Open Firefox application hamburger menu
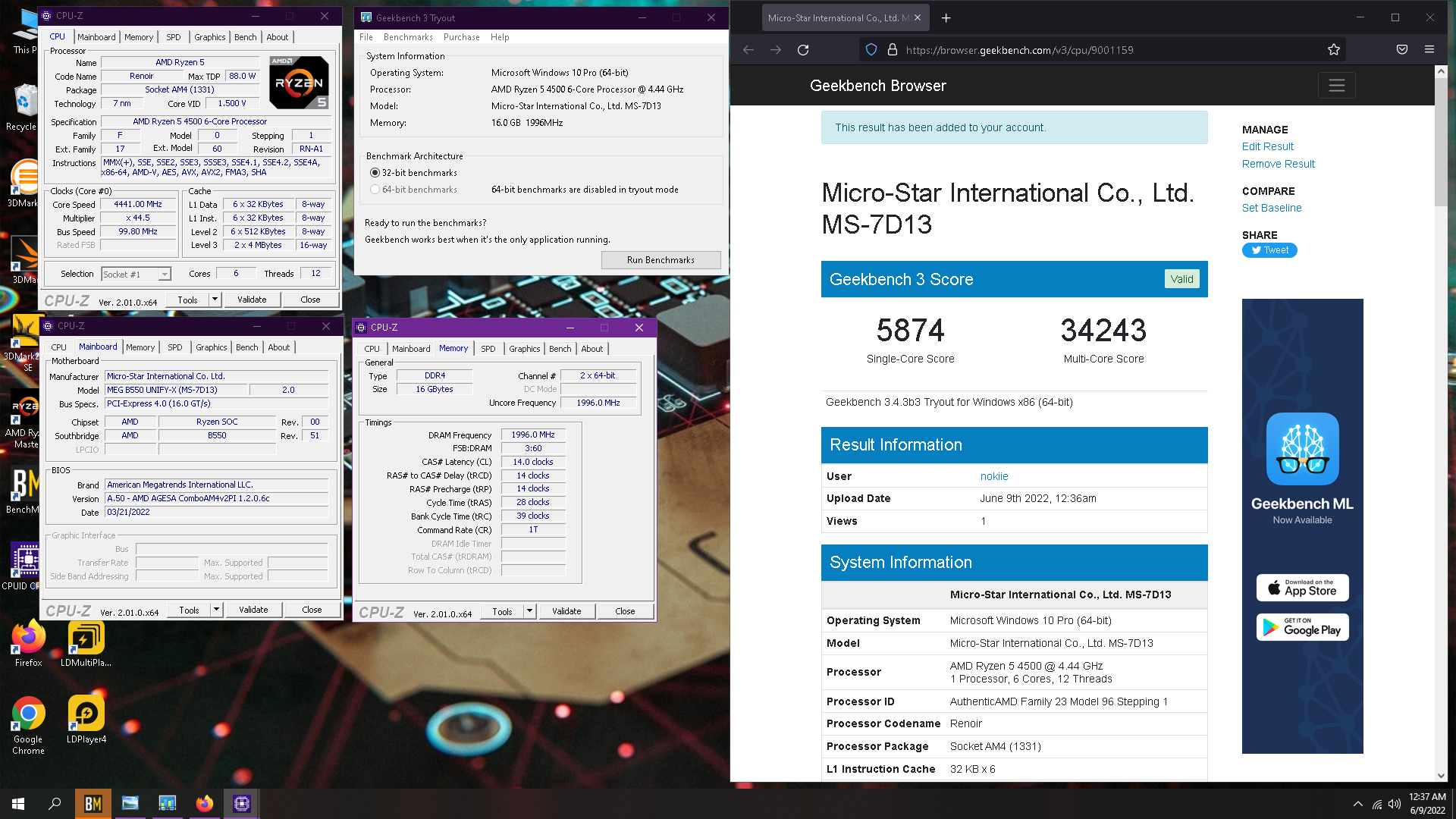Image resolution: width=1456 pixels, height=819 pixels. pos(1429,49)
